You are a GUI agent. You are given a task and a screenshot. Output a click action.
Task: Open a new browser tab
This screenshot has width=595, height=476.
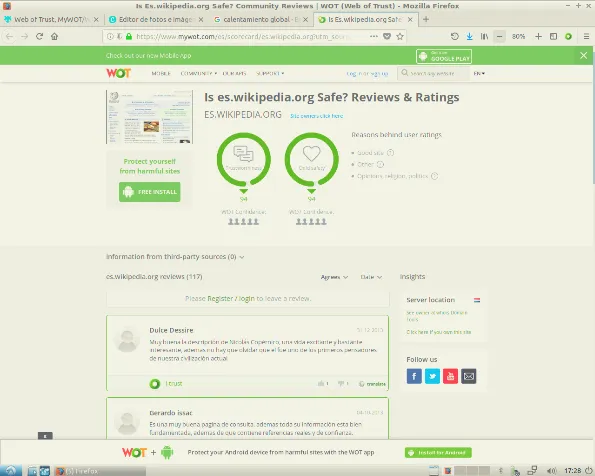click(426, 19)
